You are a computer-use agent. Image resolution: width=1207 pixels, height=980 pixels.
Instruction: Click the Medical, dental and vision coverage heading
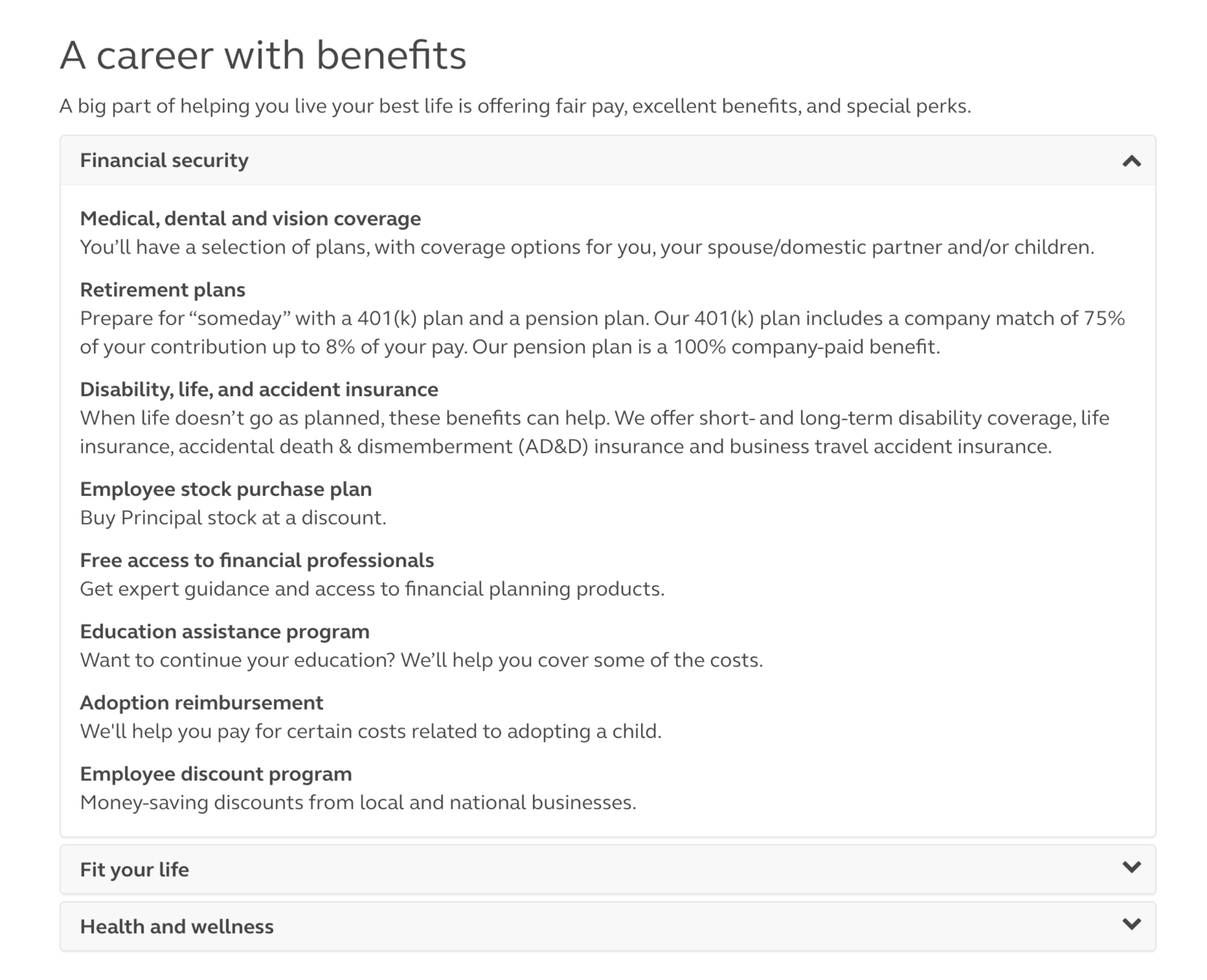click(251, 219)
